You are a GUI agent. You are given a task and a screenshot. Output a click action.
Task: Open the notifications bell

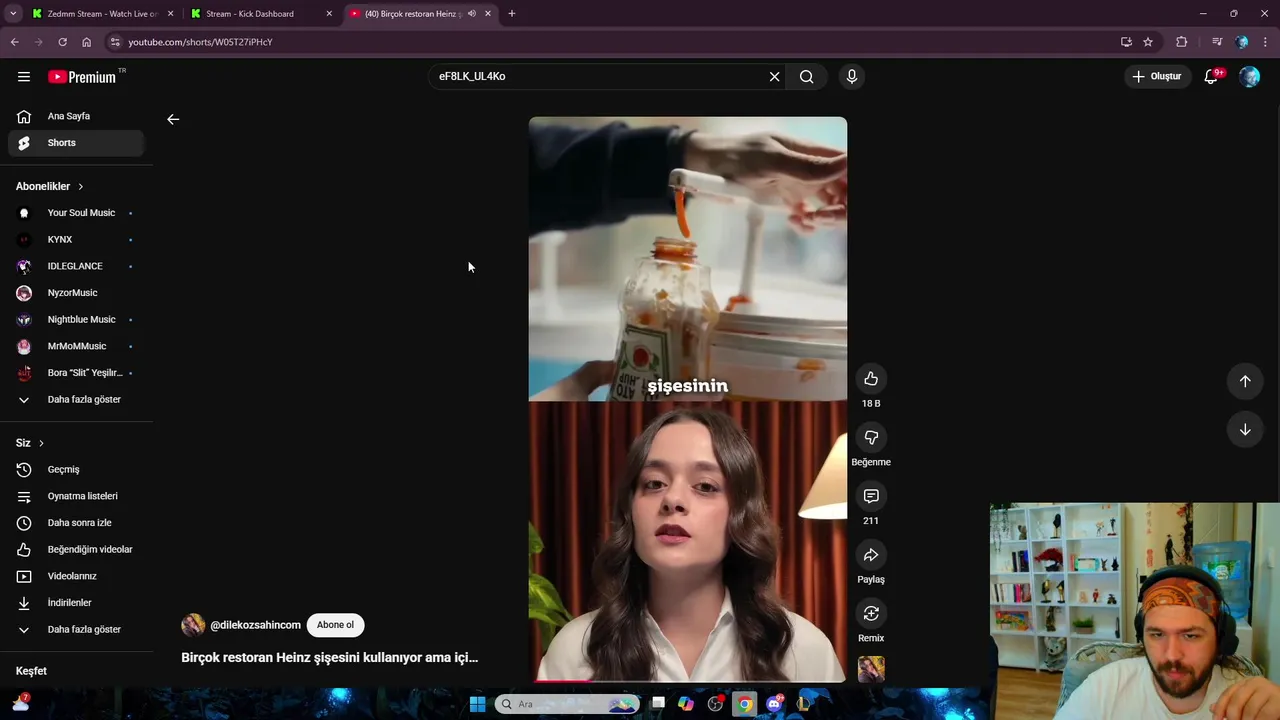click(1211, 76)
